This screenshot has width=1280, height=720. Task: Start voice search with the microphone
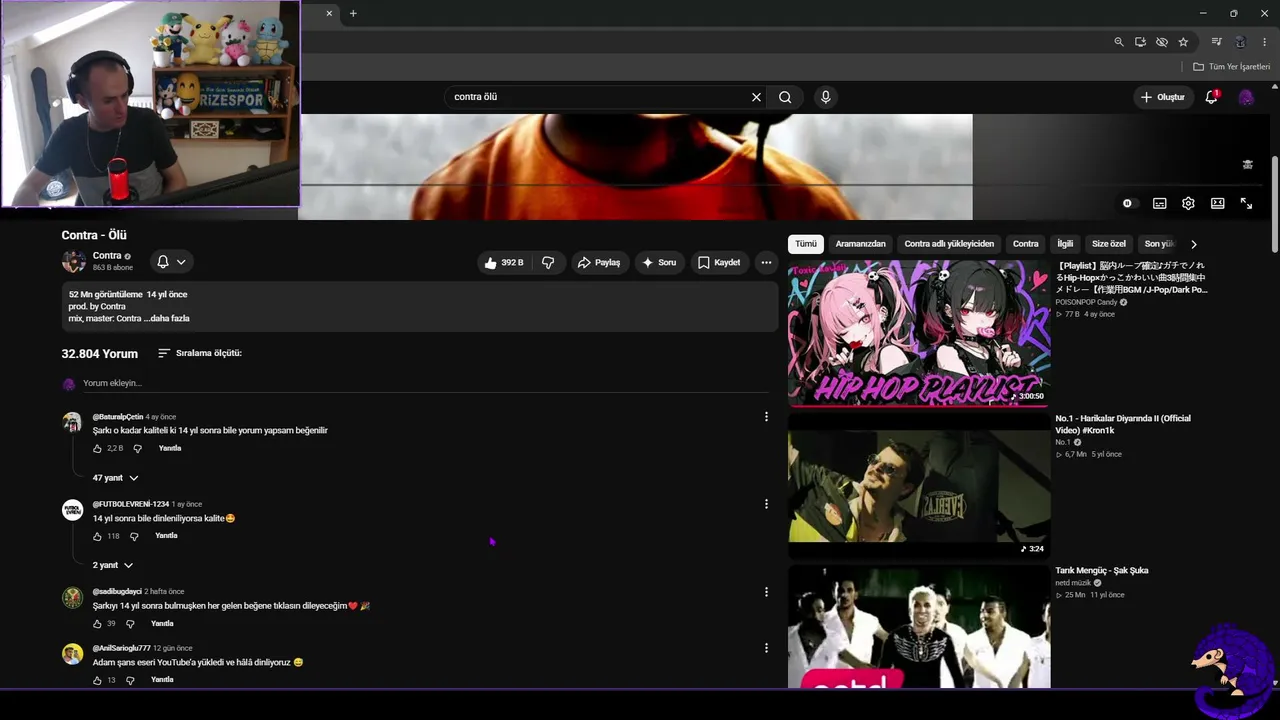click(x=825, y=97)
